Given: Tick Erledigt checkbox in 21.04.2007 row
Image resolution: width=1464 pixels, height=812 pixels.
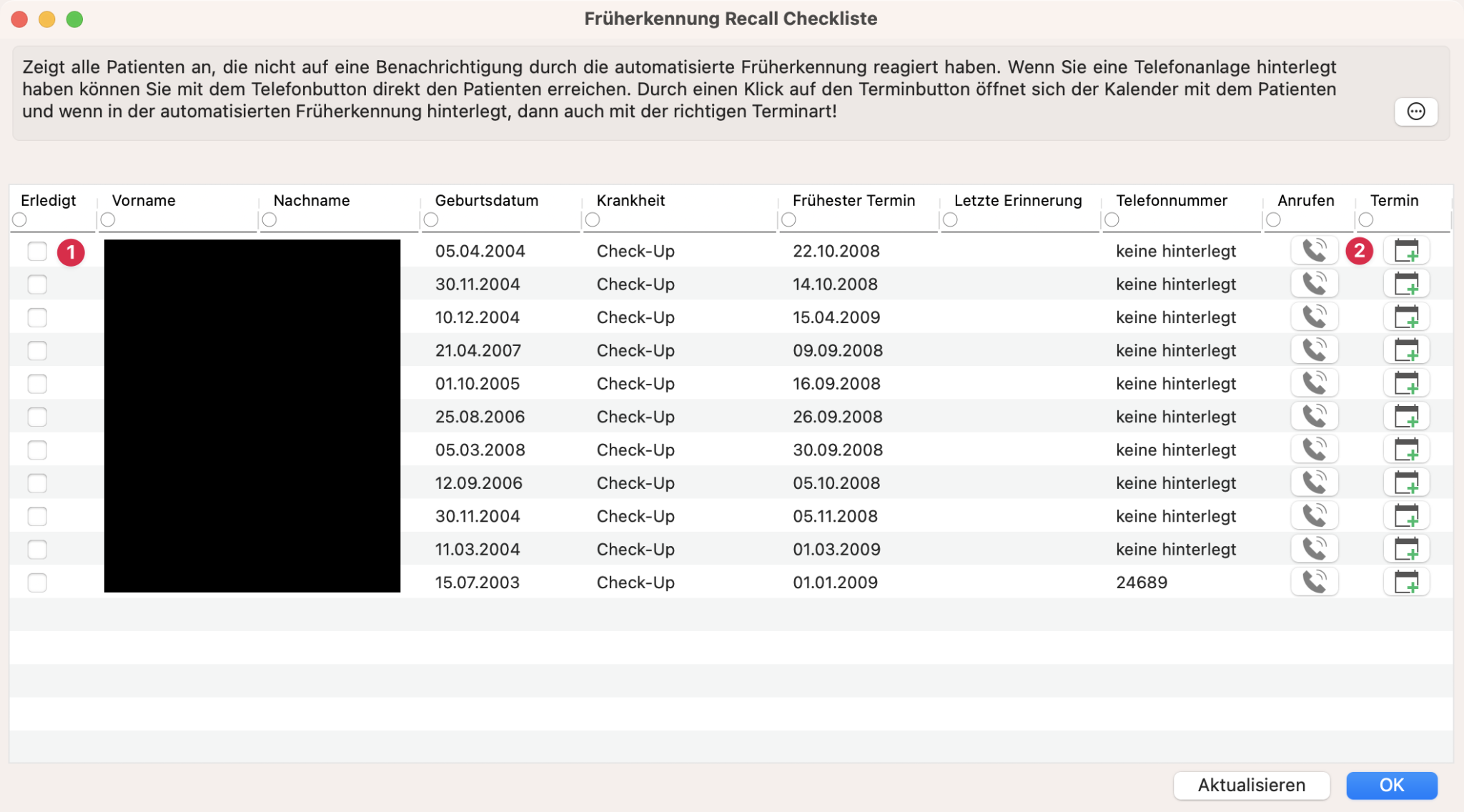Looking at the screenshot, I should point(37,350).
